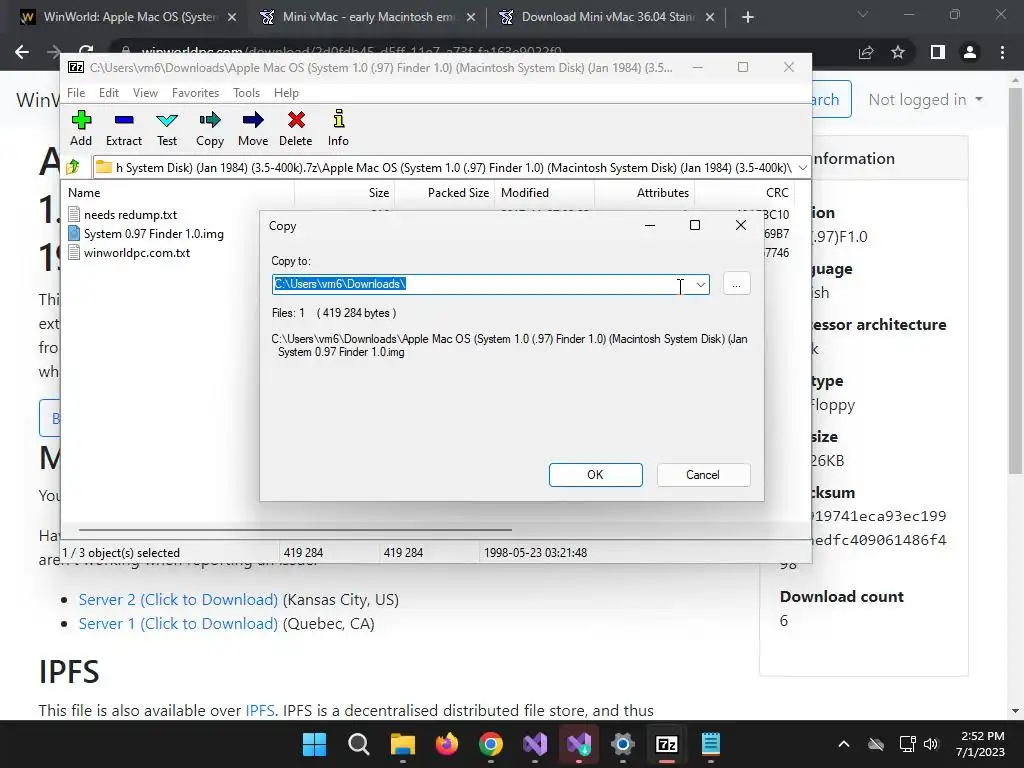Open the Notepad taskbar icon

711,744
